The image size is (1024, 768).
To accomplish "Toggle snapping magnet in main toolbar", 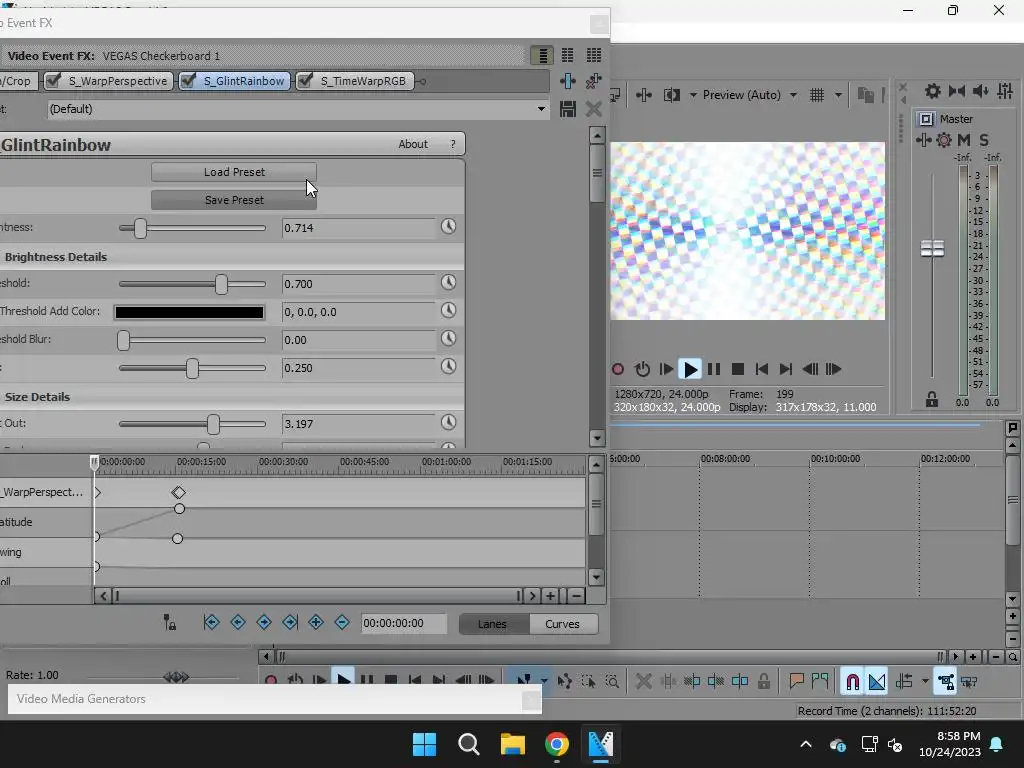I will [852, 682].
